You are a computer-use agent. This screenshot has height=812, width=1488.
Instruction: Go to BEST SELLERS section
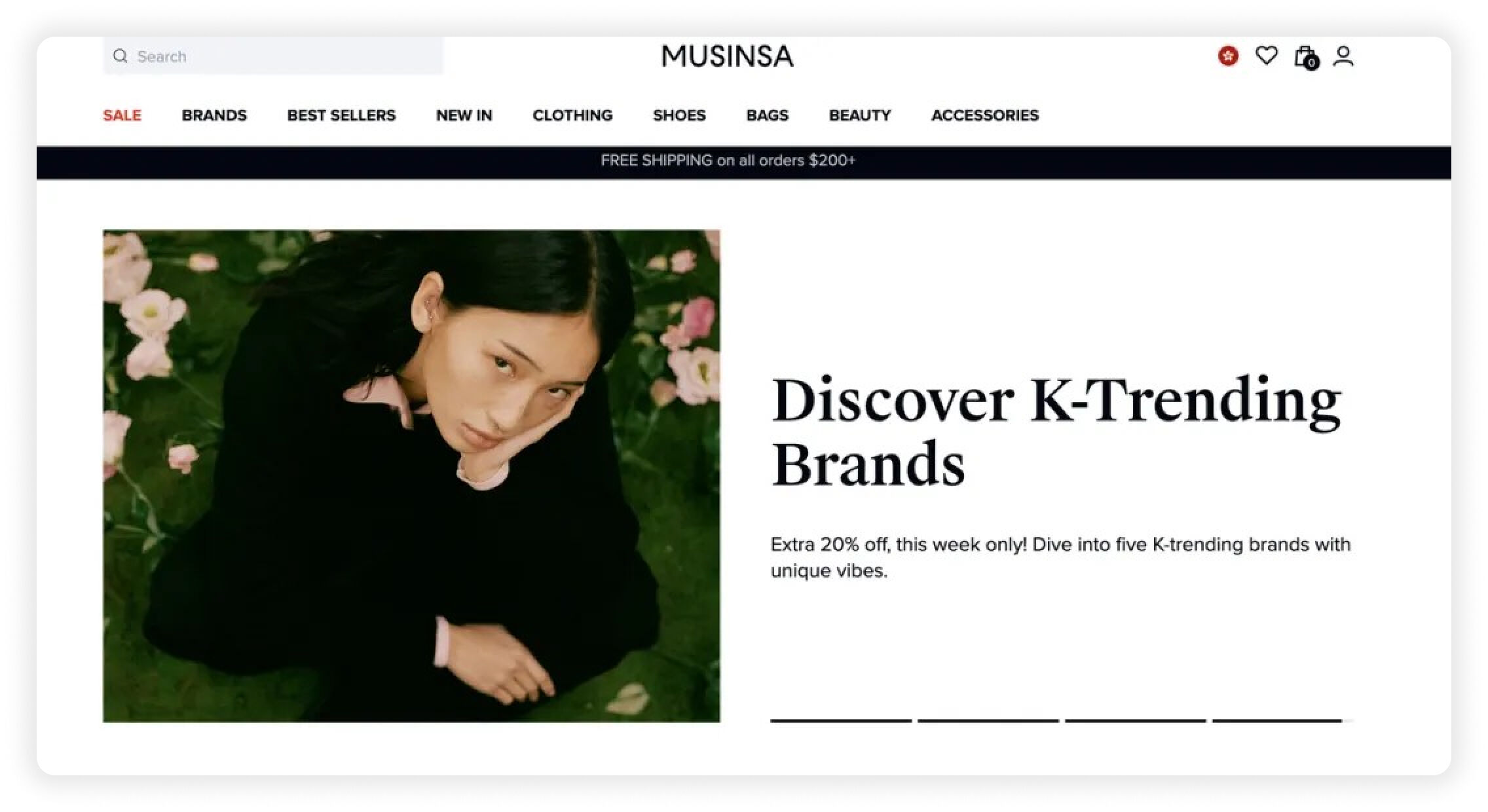tap(341, 115)
